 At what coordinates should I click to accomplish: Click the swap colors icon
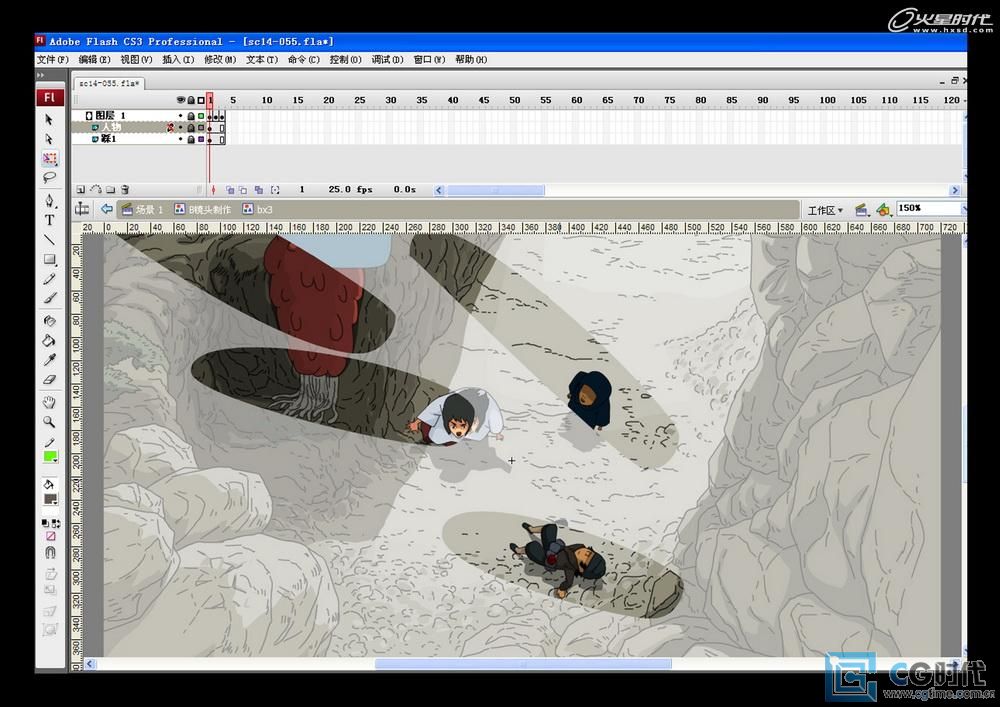pyautogui.click(x=55, y=523)
